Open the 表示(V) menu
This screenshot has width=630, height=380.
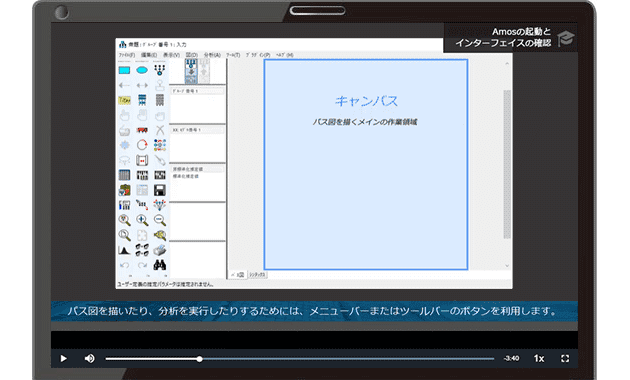pos(171,55)
